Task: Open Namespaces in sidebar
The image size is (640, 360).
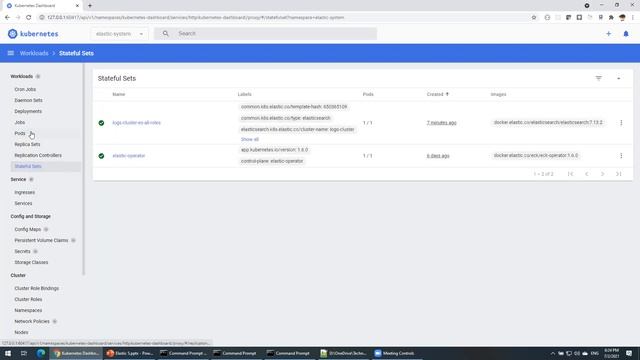Action: (x=28, y=310)
